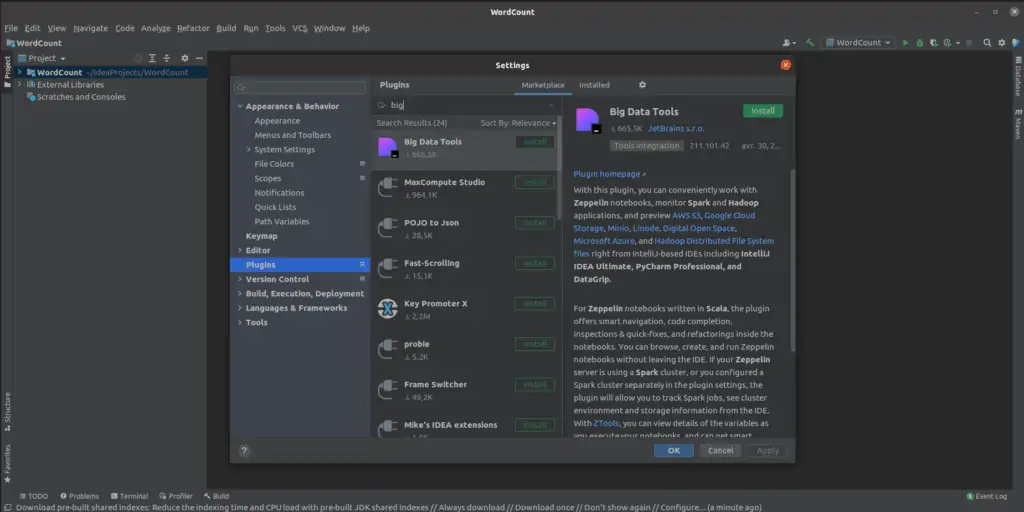
Task: Expand Appearance & Behavior settings group
Action: 240,106
